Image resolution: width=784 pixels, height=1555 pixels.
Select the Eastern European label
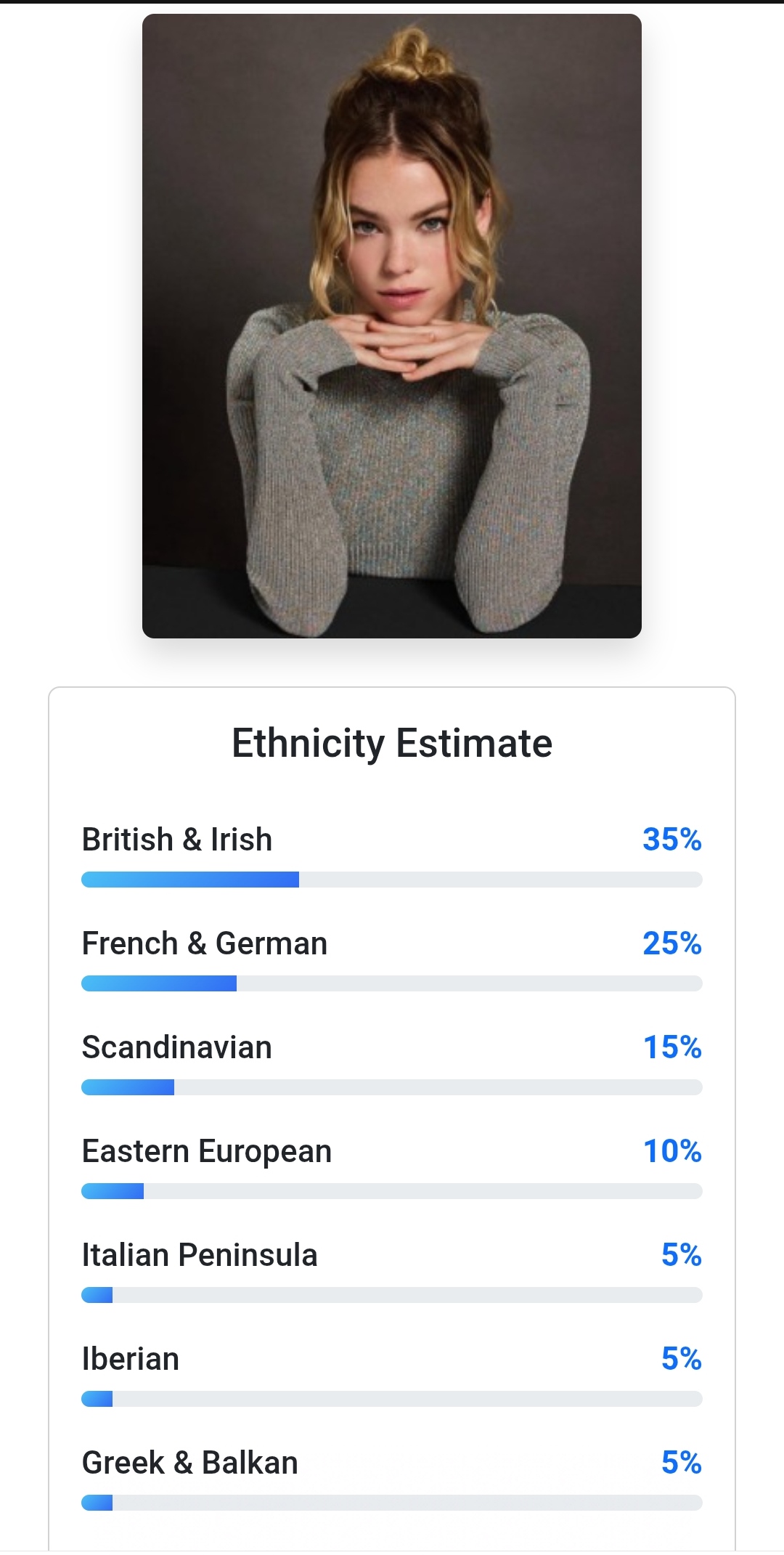(x=207, y=1151)
